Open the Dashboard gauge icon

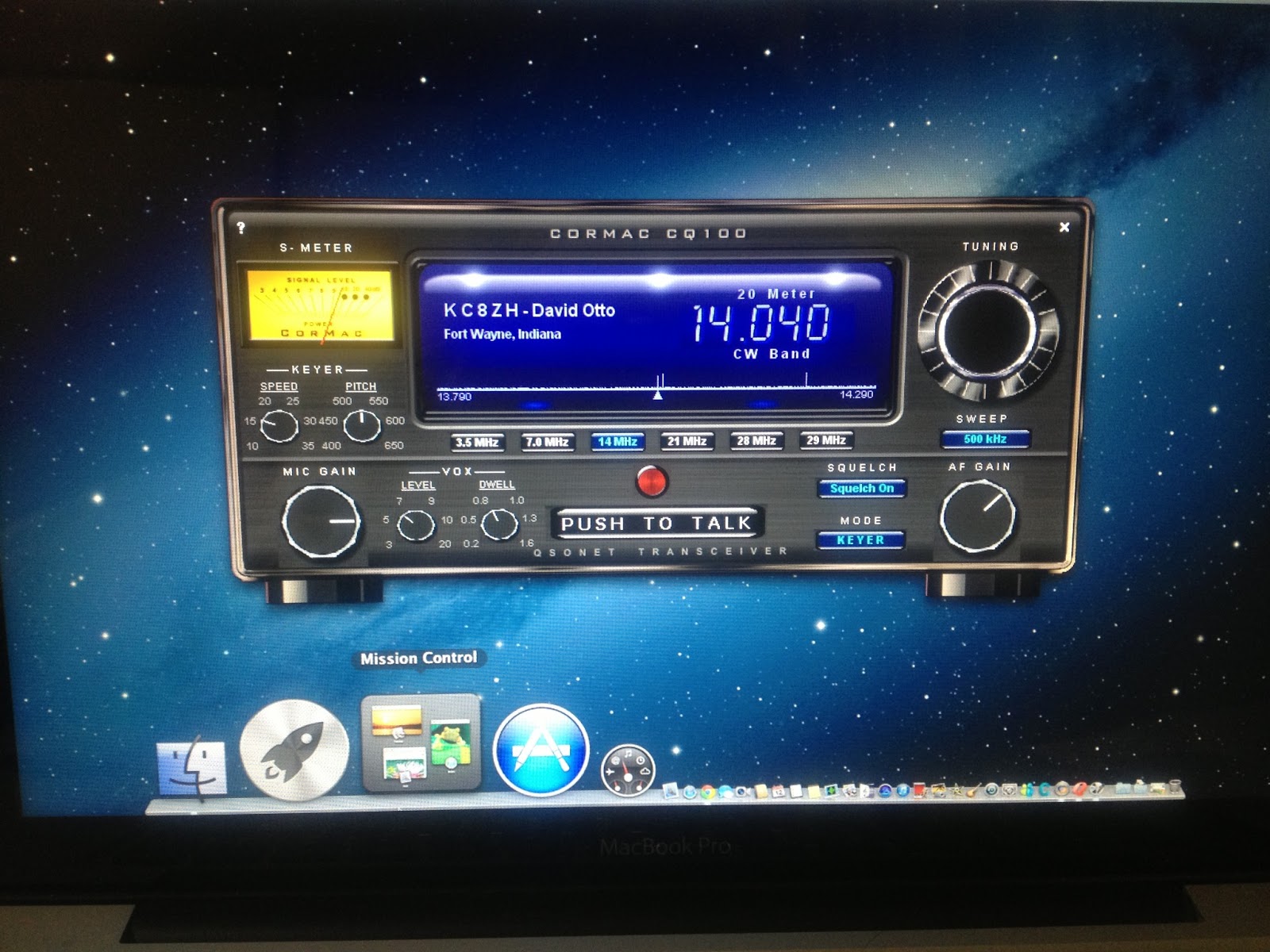coord(628,770)
